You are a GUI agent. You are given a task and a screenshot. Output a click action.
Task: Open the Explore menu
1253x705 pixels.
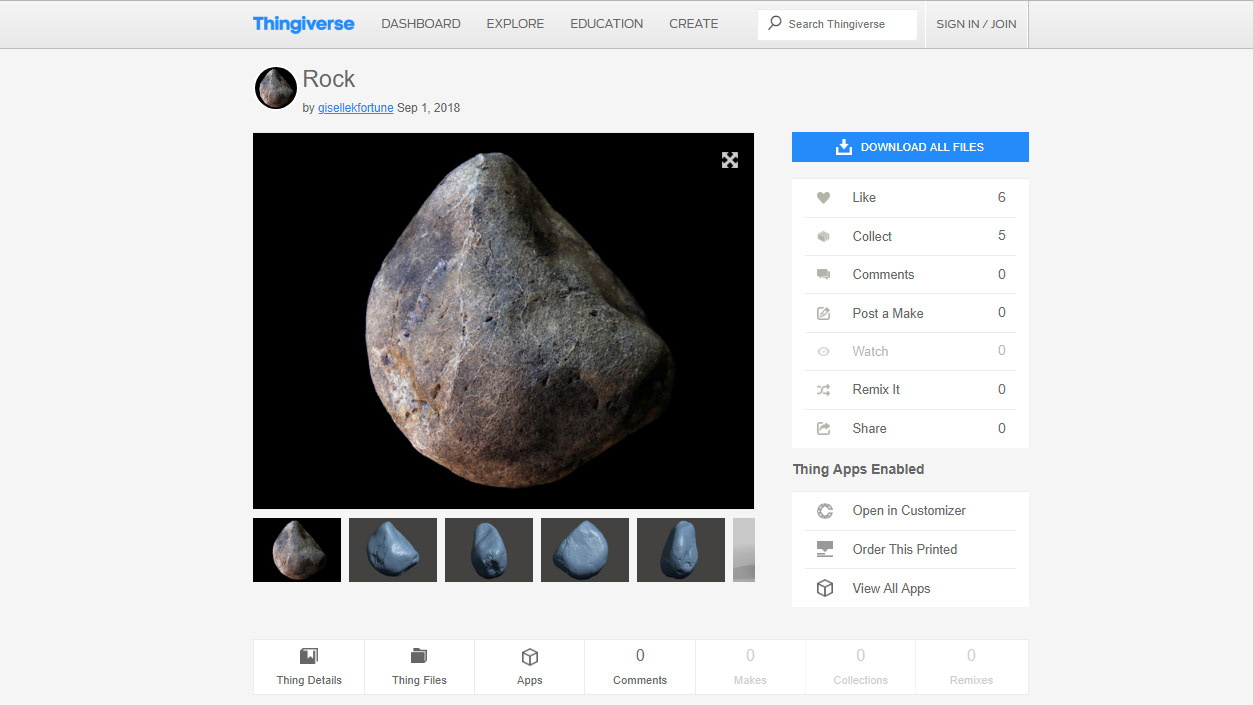tap(515, 24)
